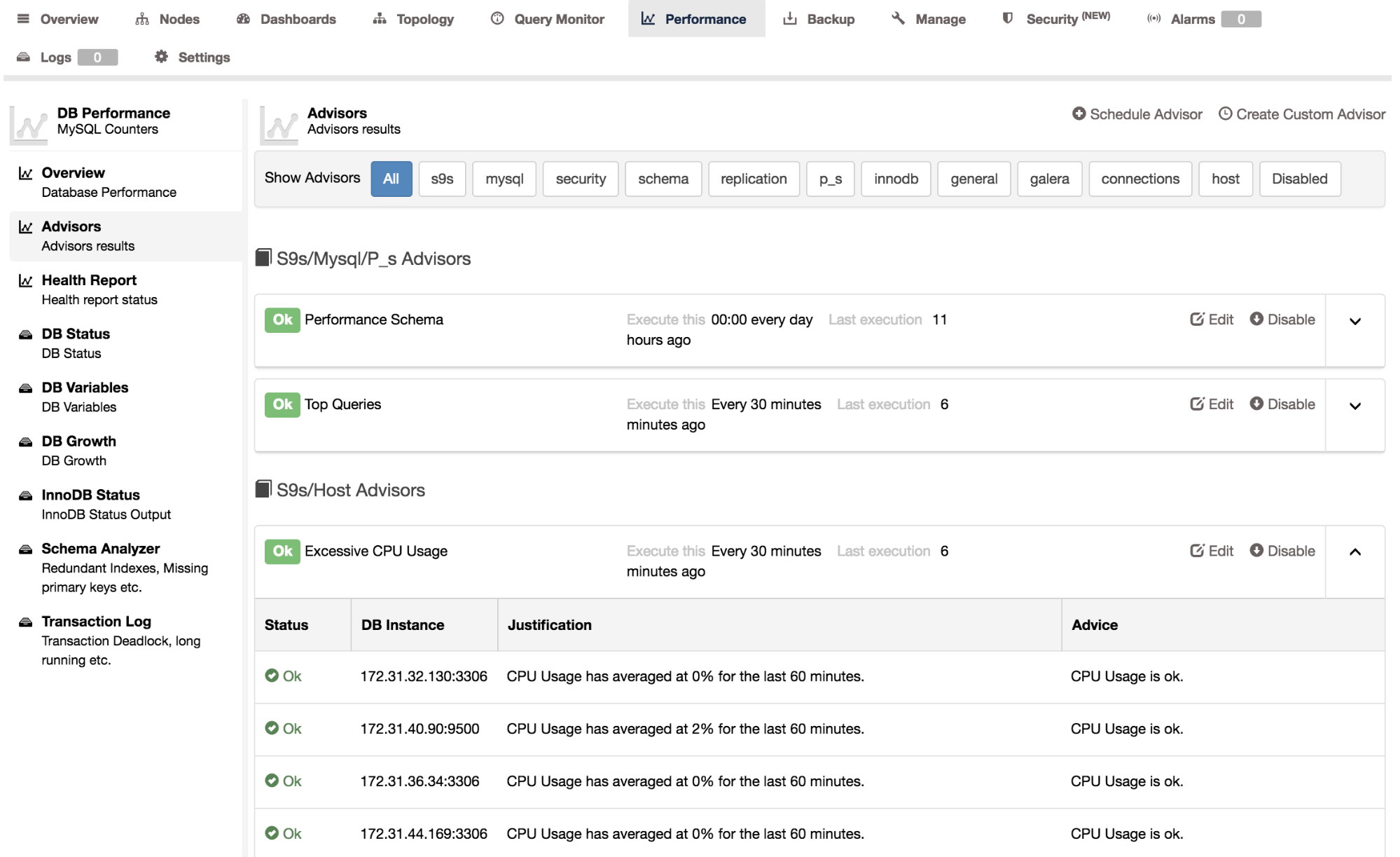Disable the Performance Schema advisor

coord(1282,319)
